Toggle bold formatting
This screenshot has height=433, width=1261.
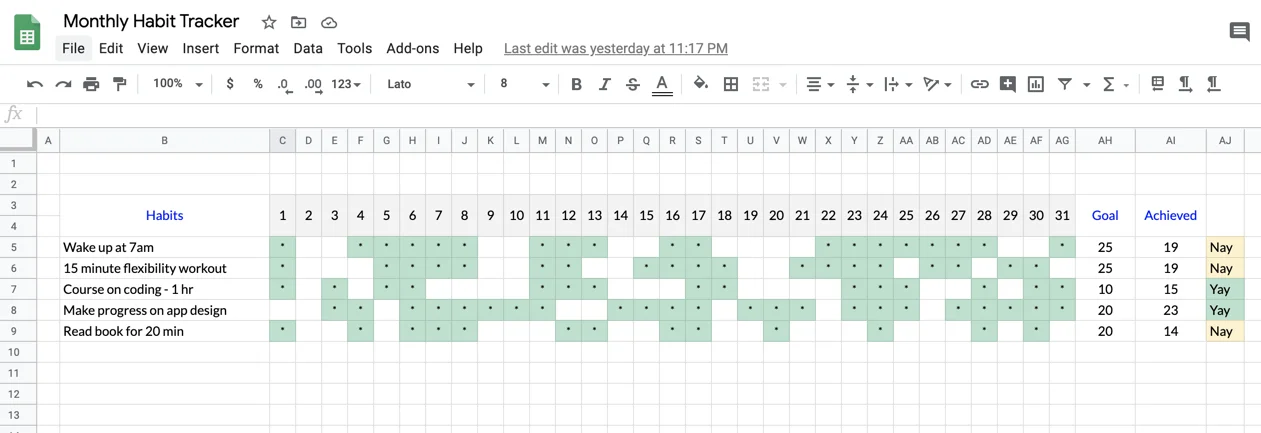tap(576, 84)
